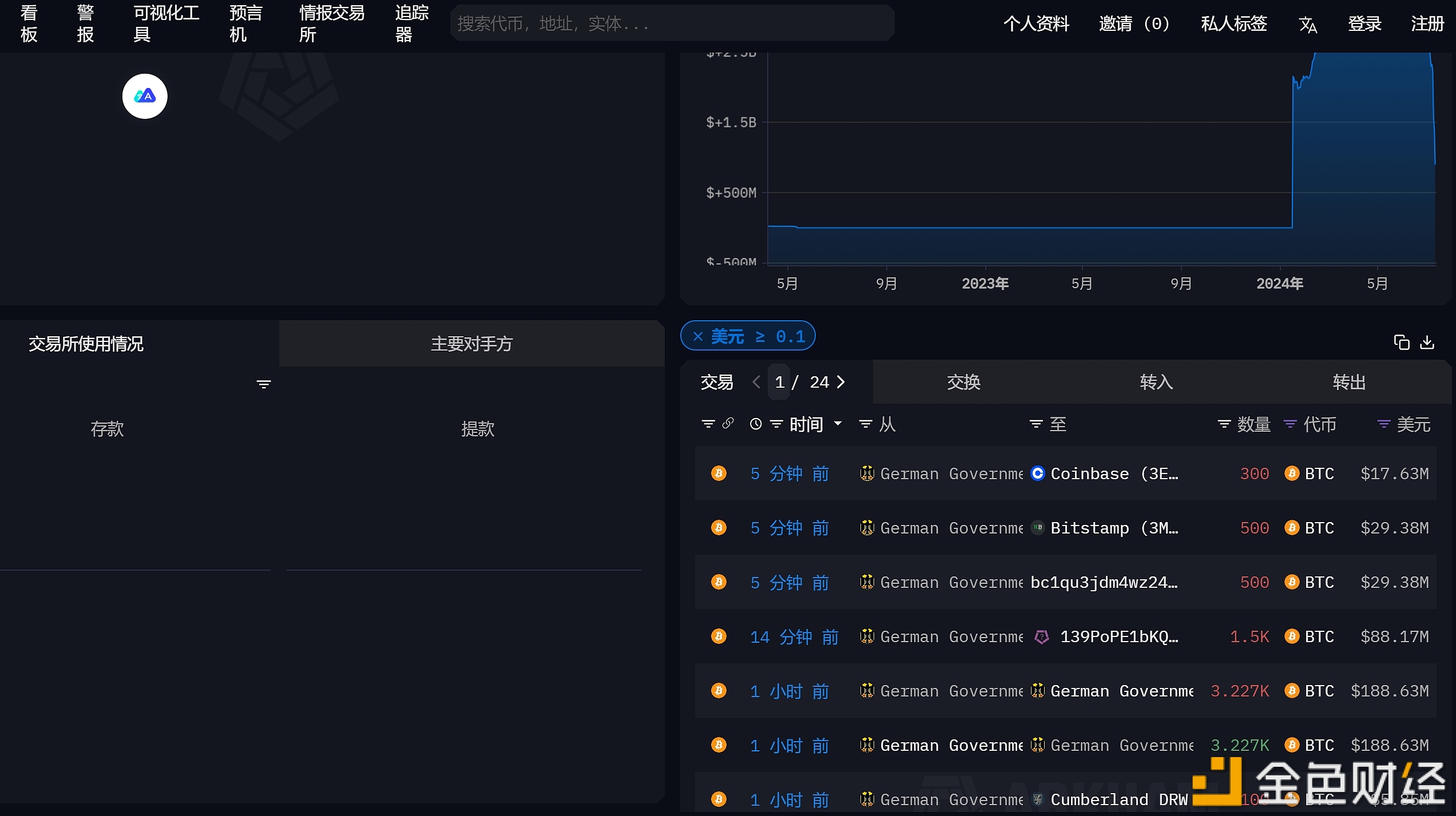
Task: Filter by the 时间 column filter icon
Action: 776,424
